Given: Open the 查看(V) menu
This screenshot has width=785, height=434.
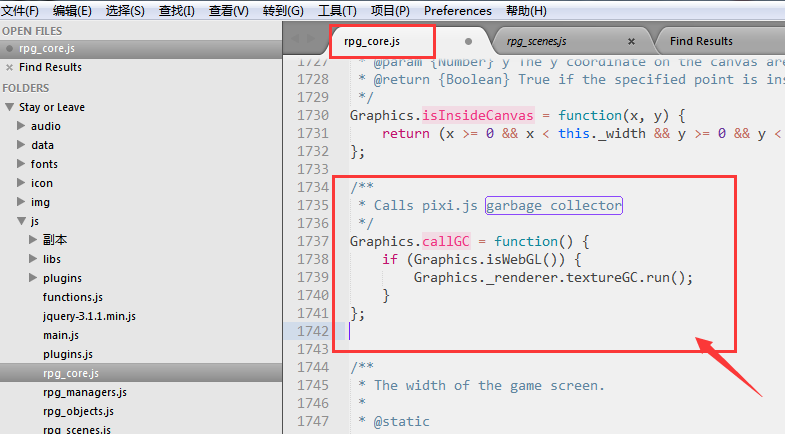Looking at the screenshot, I should pos(229,11).
